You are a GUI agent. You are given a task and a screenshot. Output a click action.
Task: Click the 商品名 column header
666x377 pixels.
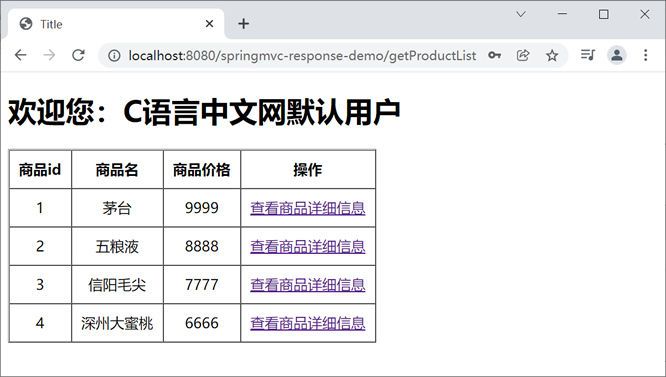[x=117, y=170]
